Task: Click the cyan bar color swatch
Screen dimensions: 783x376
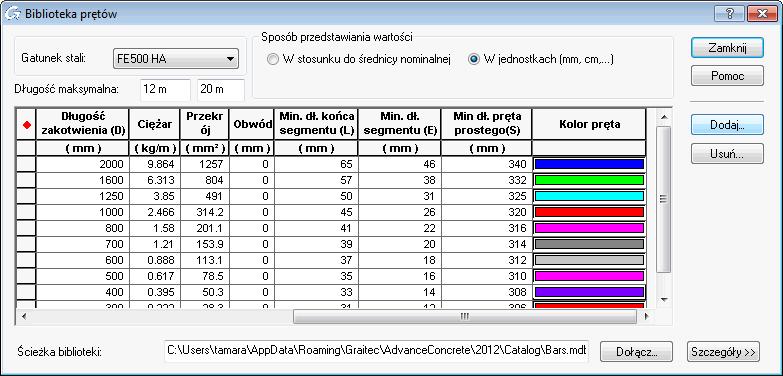Action: tap(589, 196)
